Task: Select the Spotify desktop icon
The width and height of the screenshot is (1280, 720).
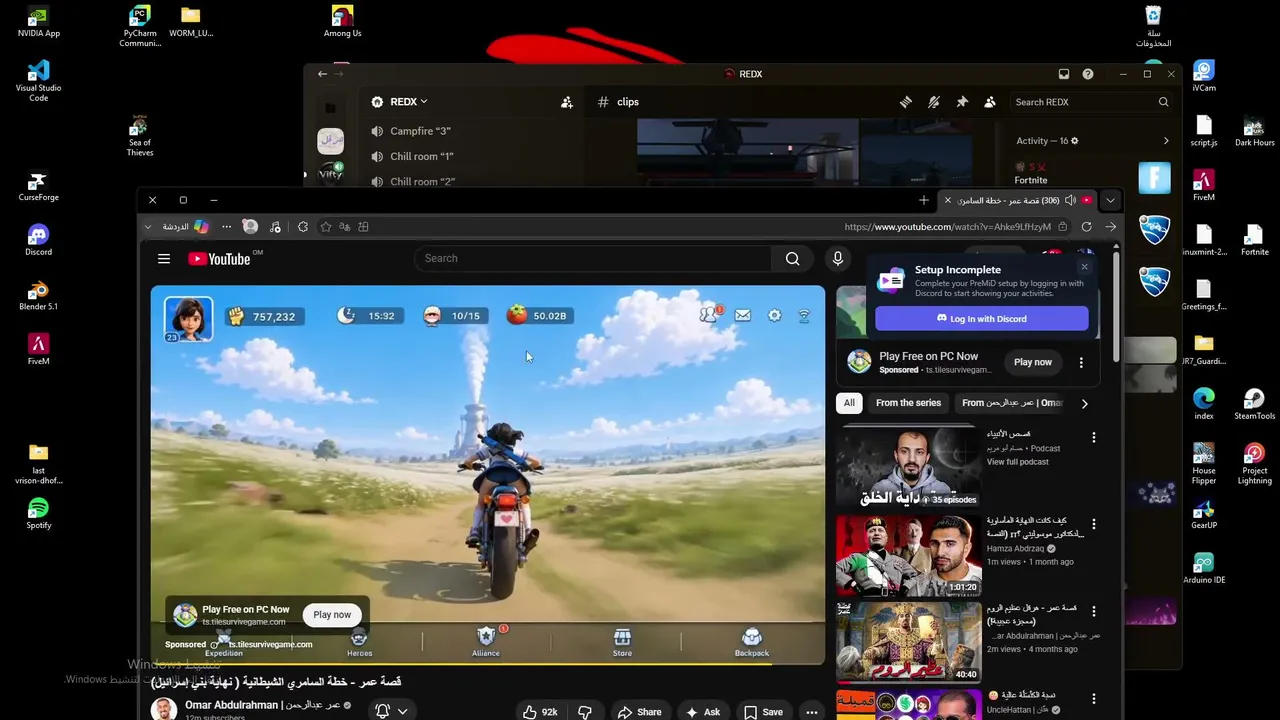Action: coord(38,514)
